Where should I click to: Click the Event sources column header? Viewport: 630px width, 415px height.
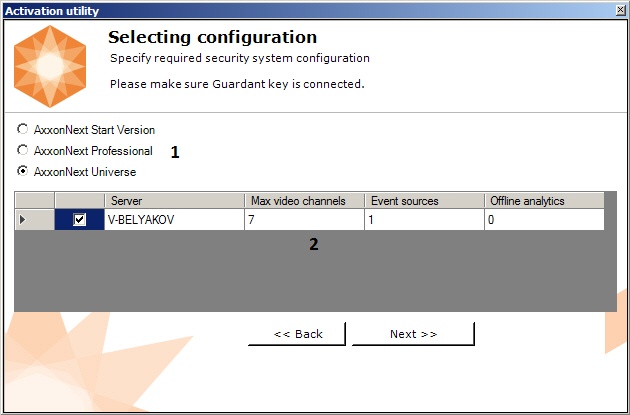[424, 200]
